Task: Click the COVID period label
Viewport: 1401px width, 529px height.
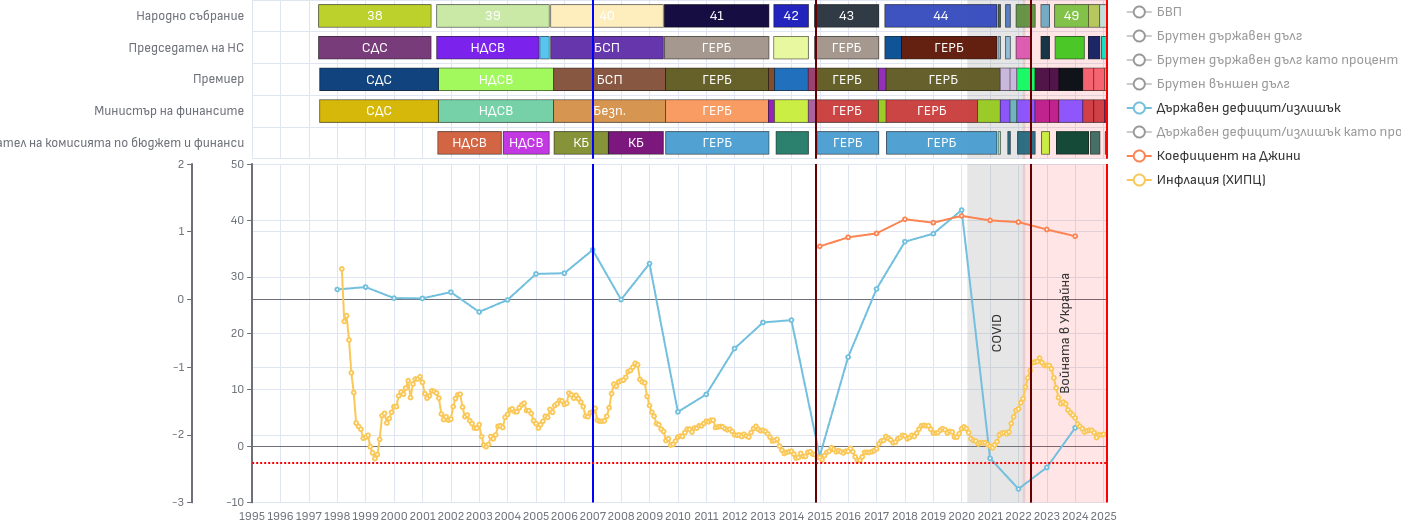Action: pyautogui.click(x=997, y=333)
